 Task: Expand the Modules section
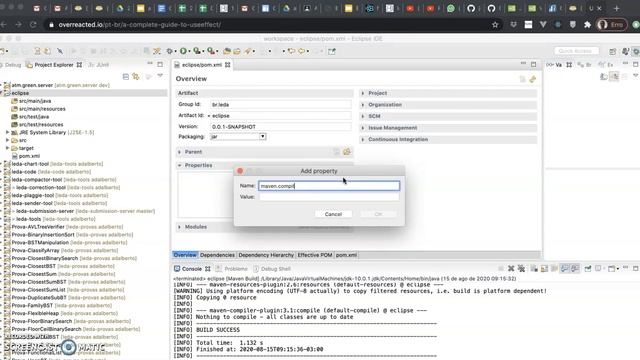point(180,227)
